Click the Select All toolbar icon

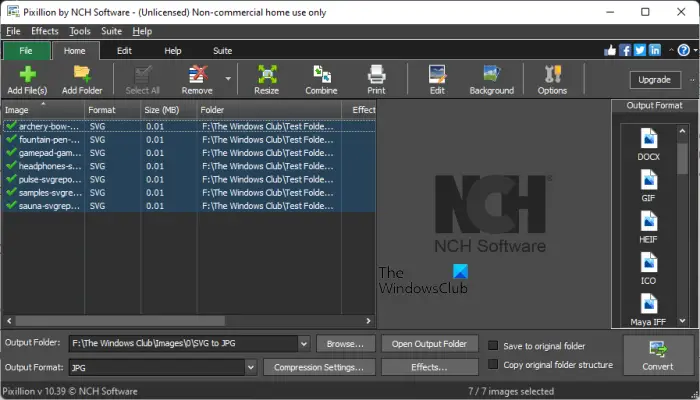point(142,80)
